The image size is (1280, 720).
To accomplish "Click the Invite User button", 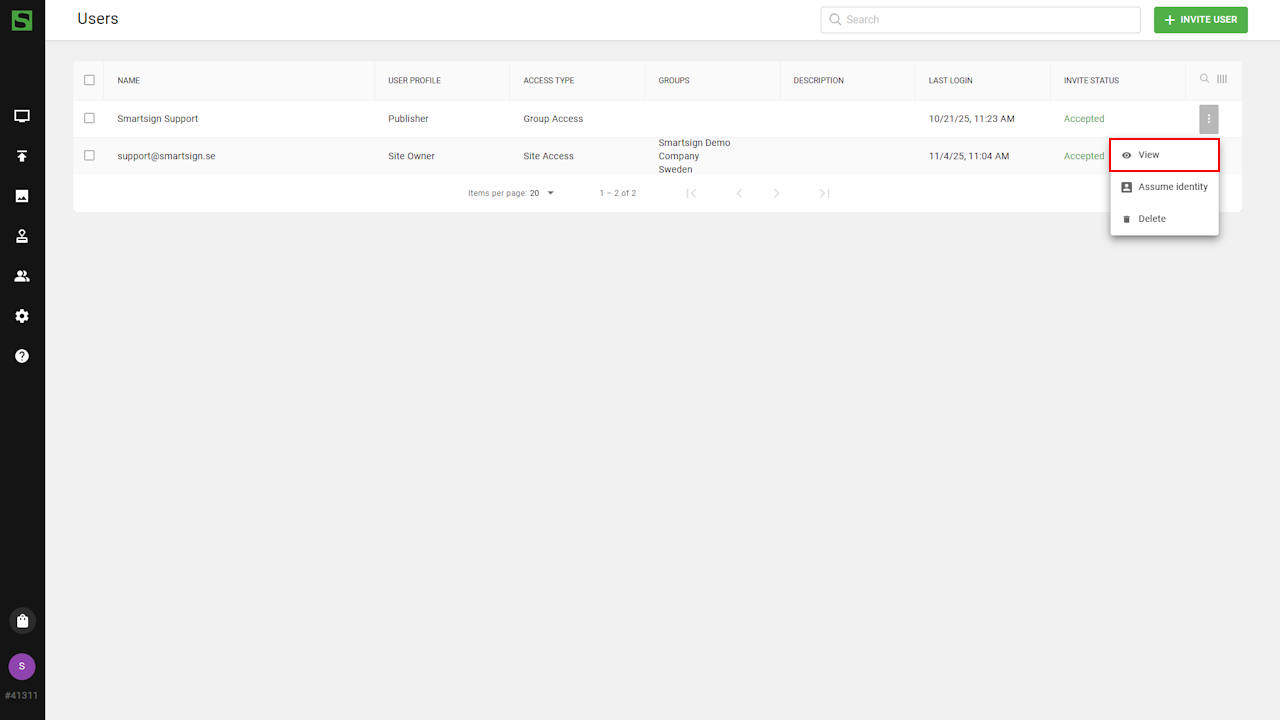I will click(1200, 20).
